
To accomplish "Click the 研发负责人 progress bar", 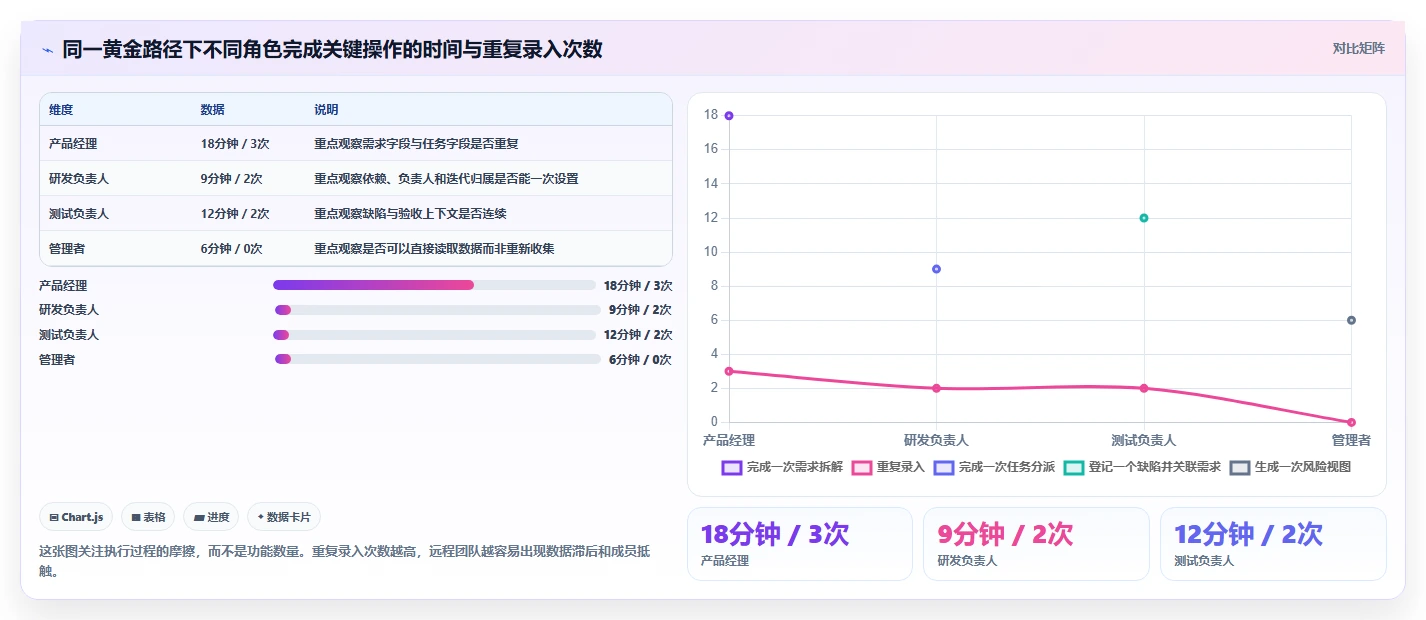I will pos(438,310).
